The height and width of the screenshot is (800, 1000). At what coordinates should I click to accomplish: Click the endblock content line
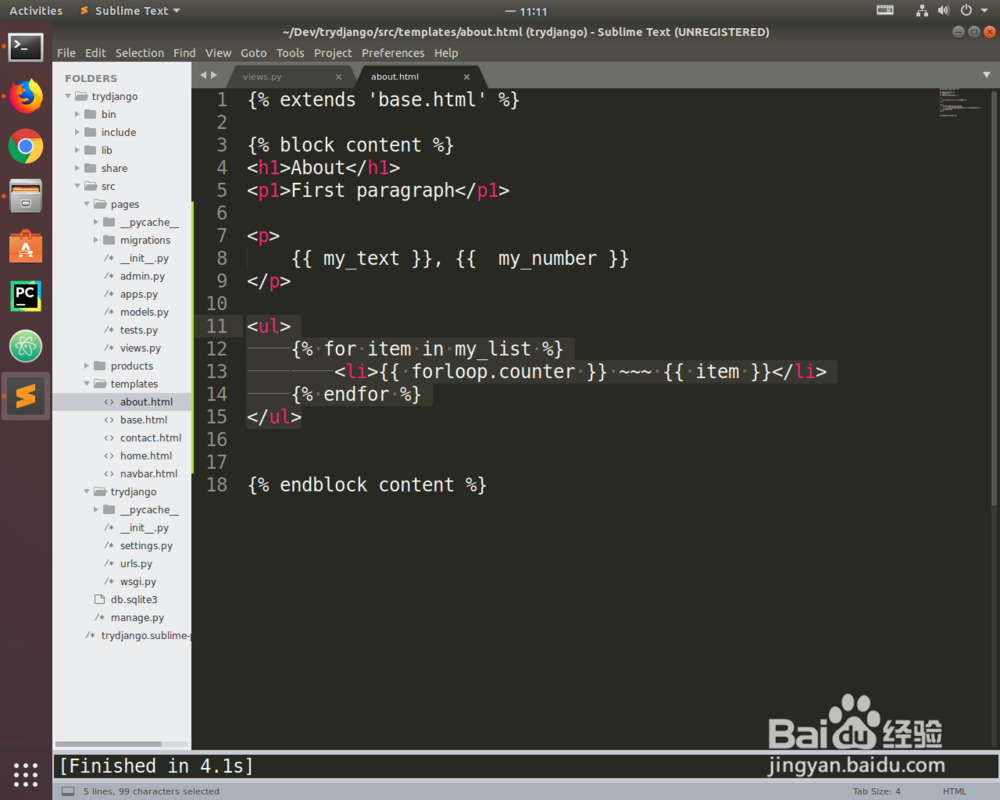367,485
